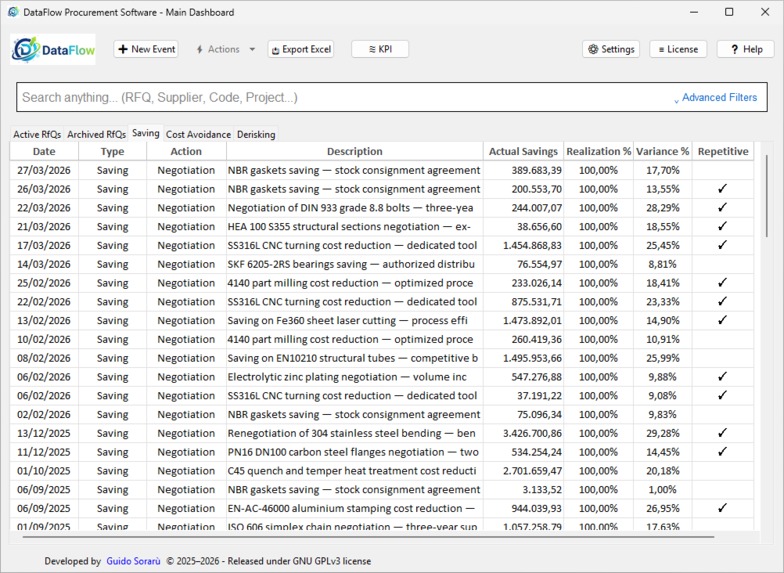This screenshot has width=784, height=573.
Task: Select date cell 02/02/2026
Action: (x=44, y=414)
